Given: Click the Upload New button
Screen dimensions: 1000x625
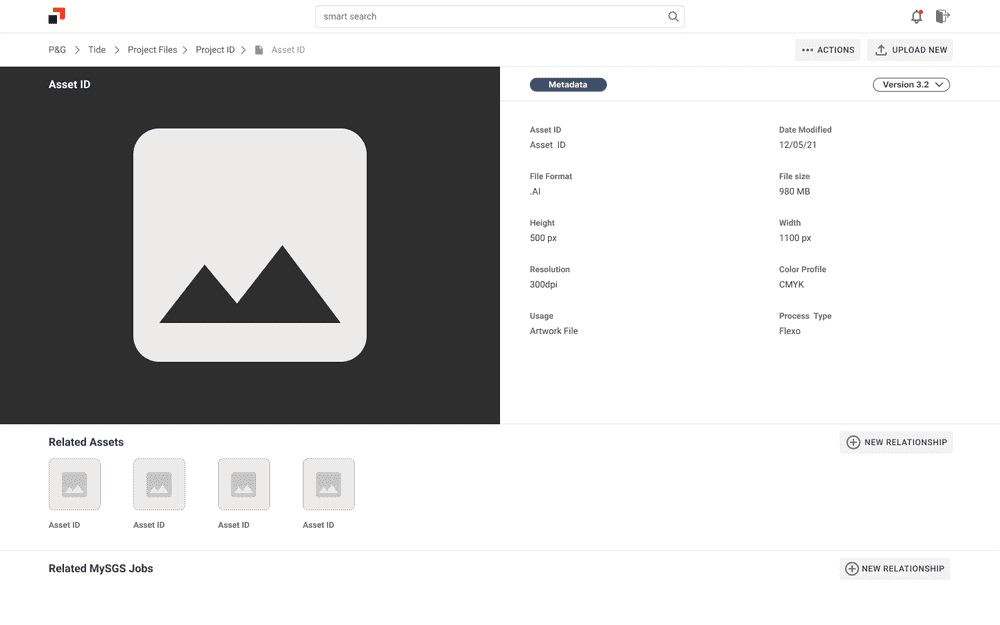Looking at the screenshot, I should [910, 50].
